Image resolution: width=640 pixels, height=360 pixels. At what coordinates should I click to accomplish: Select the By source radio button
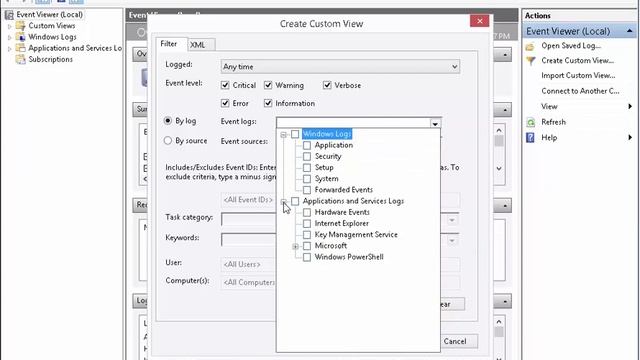click(x=168, y=140)
